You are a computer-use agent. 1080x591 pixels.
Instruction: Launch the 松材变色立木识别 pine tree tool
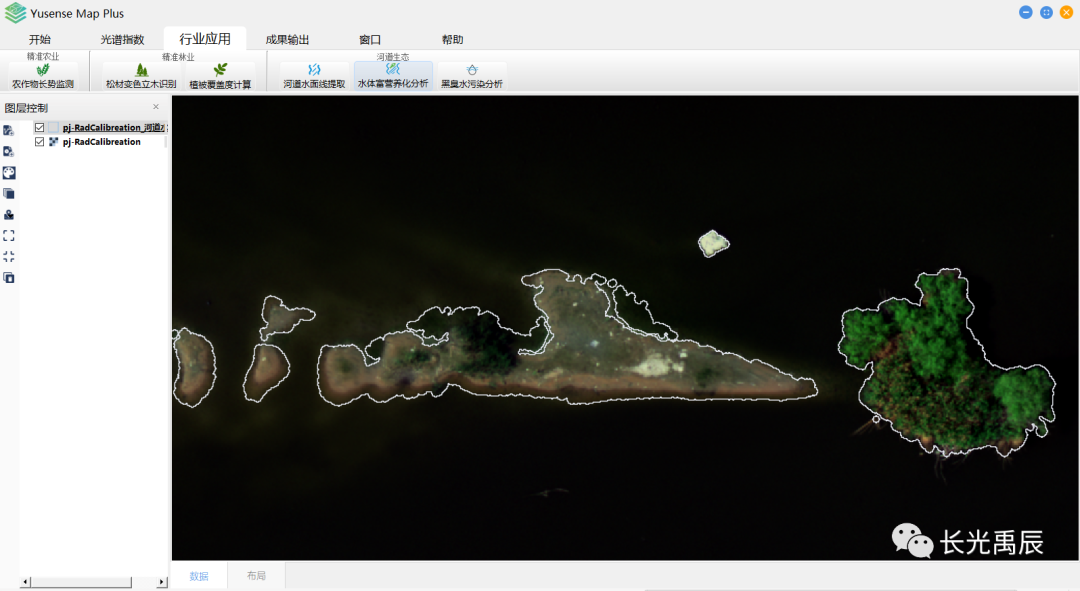[x=141, y=77]
